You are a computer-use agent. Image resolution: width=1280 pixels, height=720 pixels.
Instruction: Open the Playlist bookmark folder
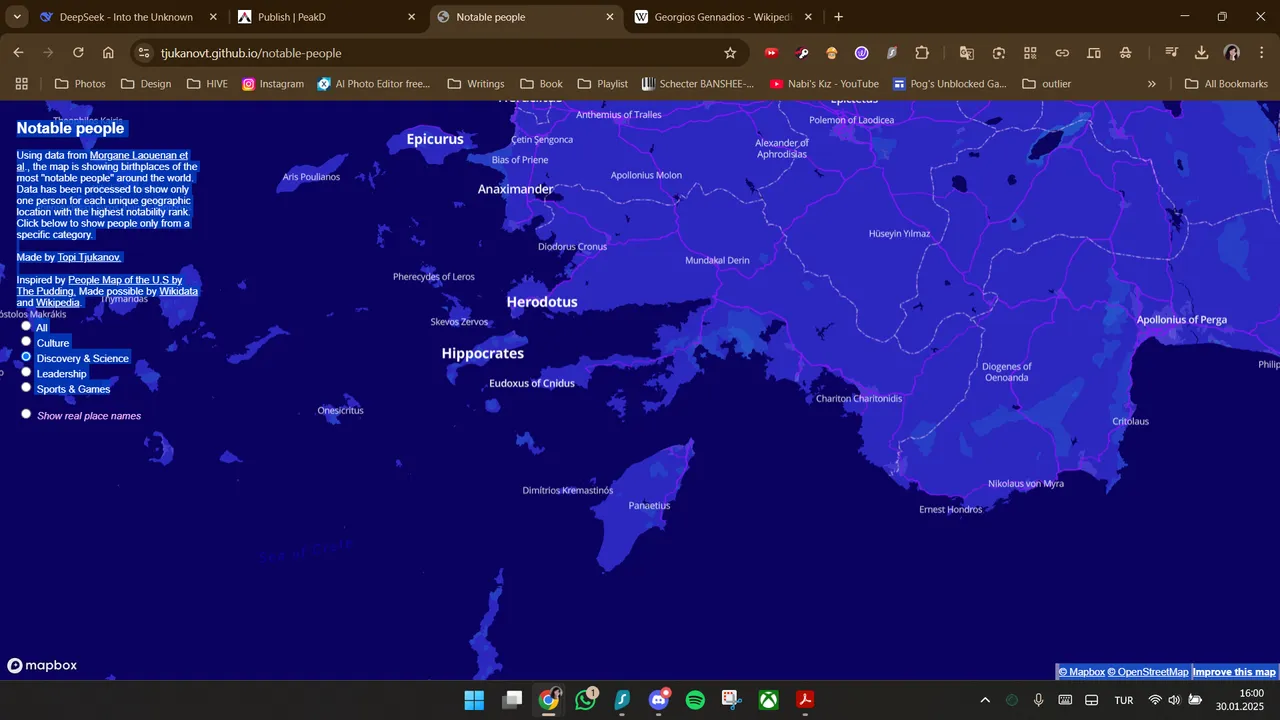[603, 84]
